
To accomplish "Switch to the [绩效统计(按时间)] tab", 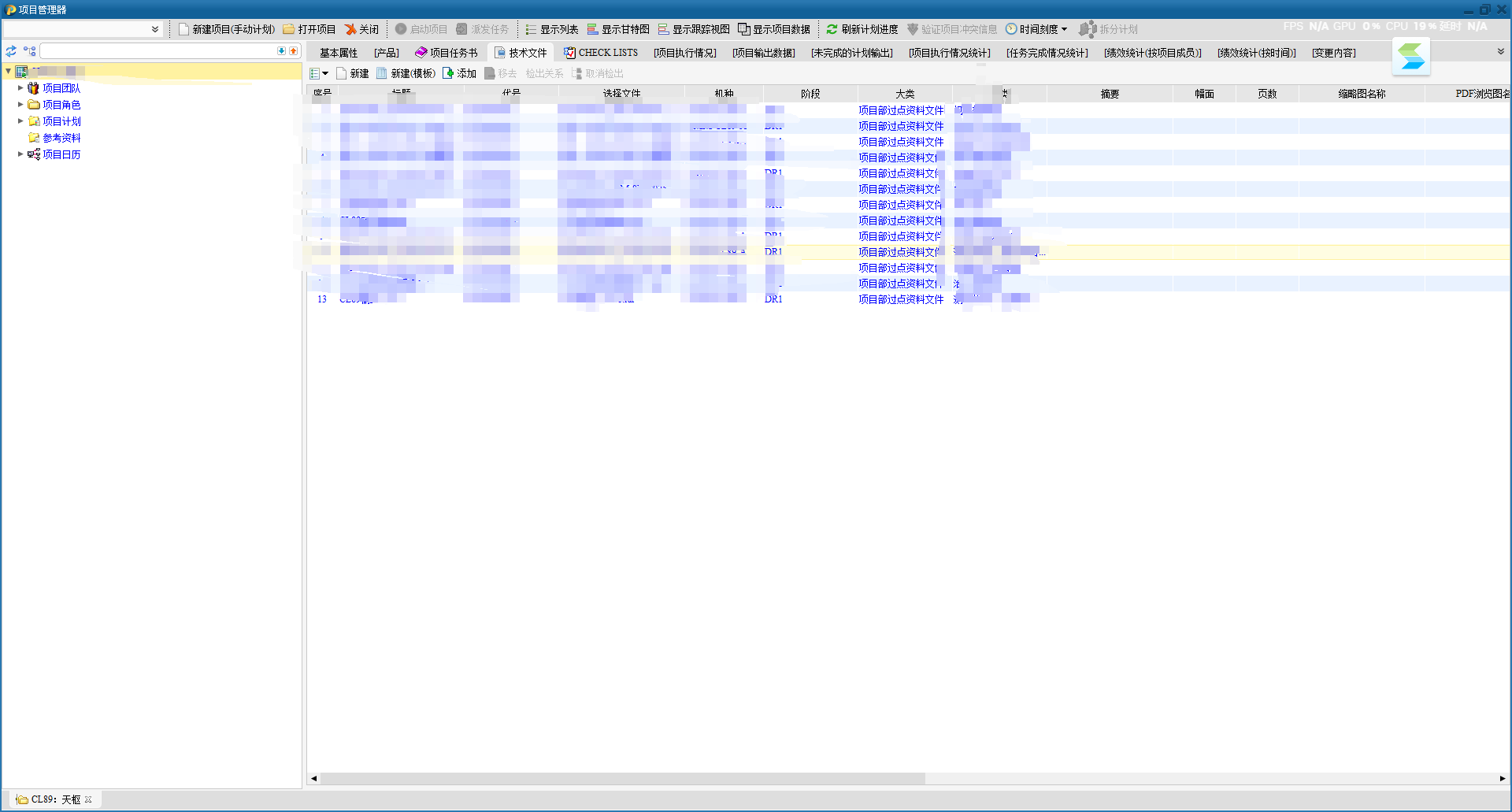I will point(1257,53).
